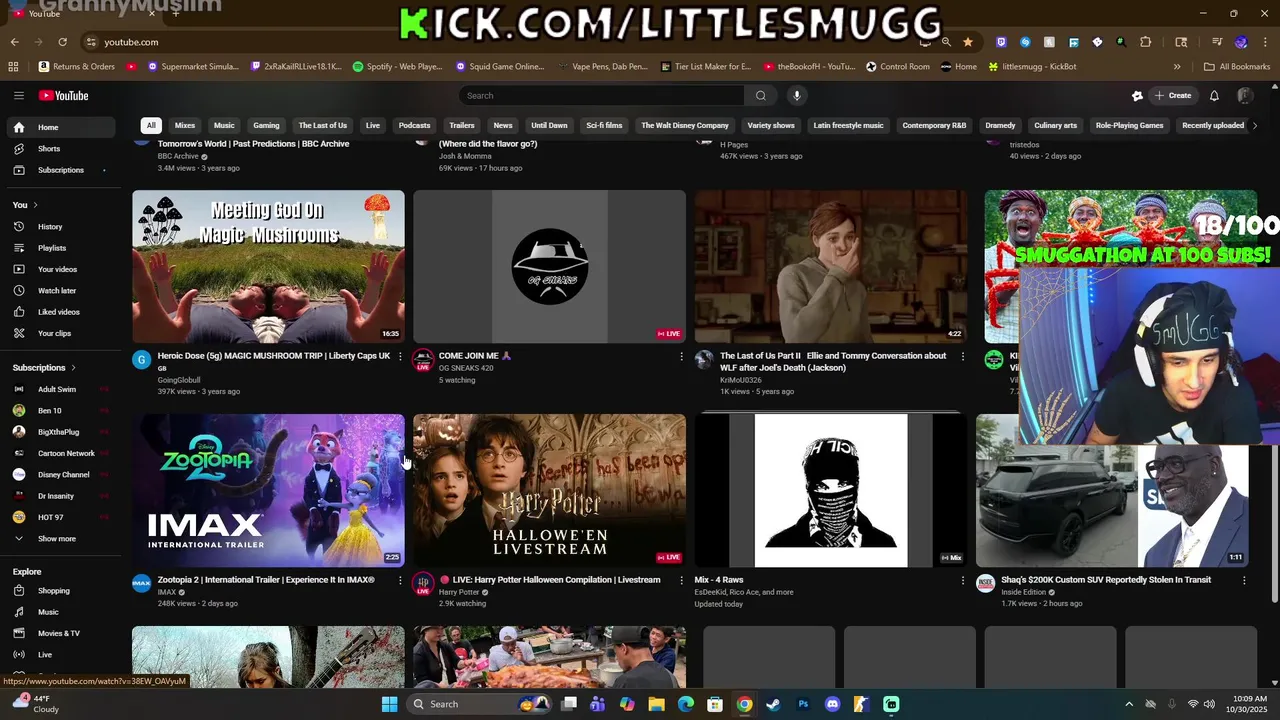Open History in the sidebar

pos(59,226)
